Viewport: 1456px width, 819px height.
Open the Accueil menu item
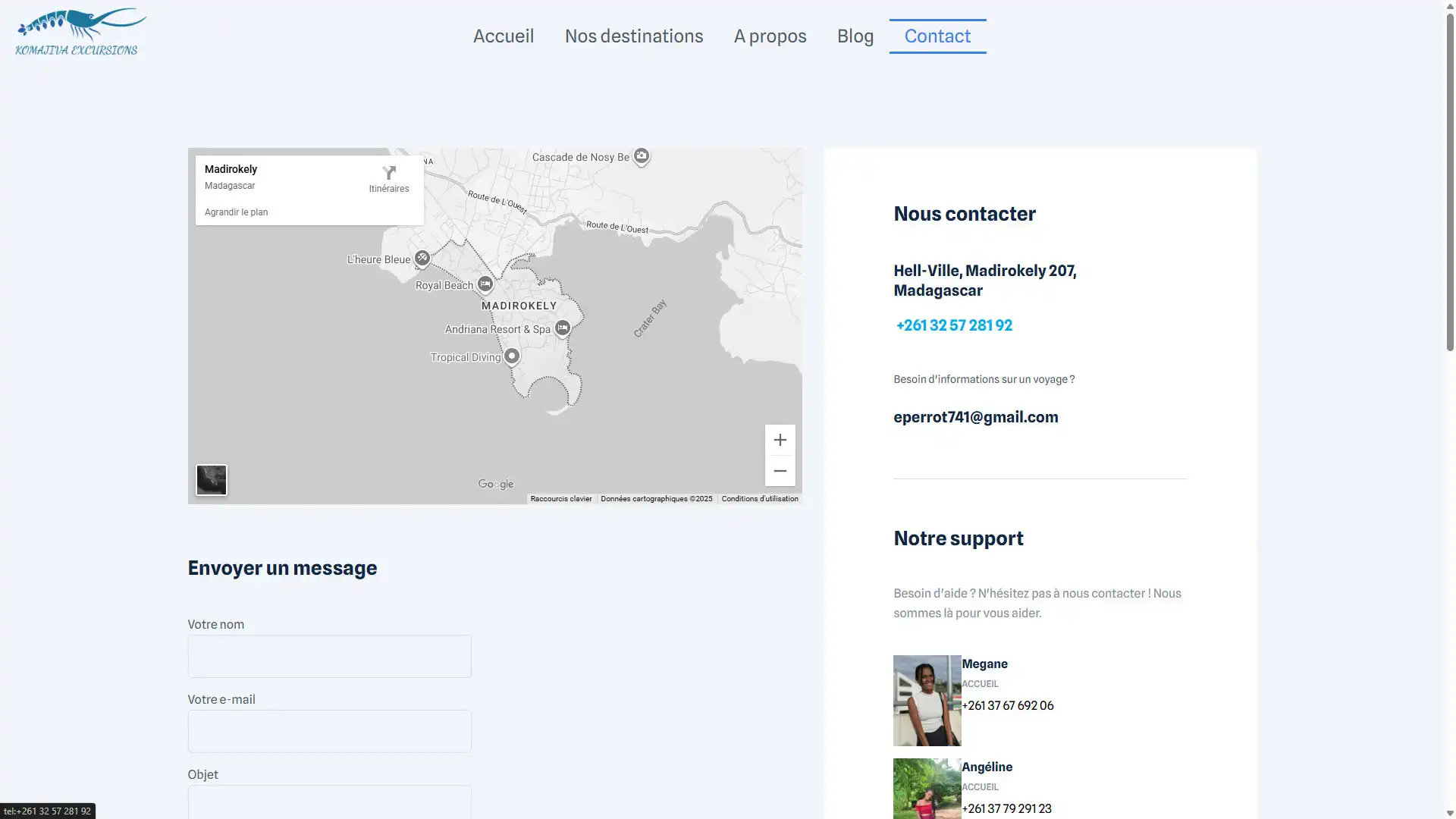[504, 36]
